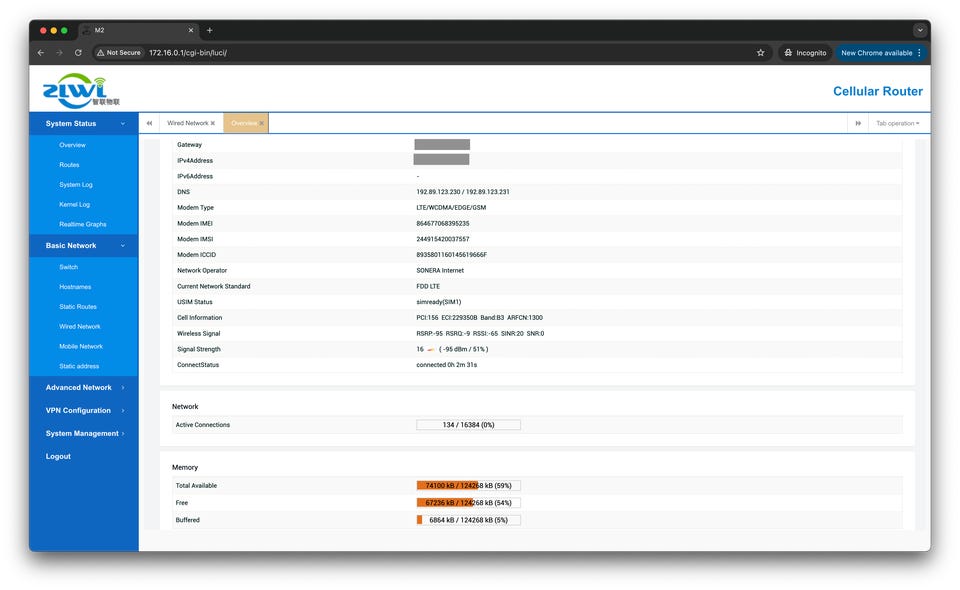Image resolution: width=960 pixels, height=590 pixels.
Task: Open Static address in the sidebar
Action: click(79, 366)
